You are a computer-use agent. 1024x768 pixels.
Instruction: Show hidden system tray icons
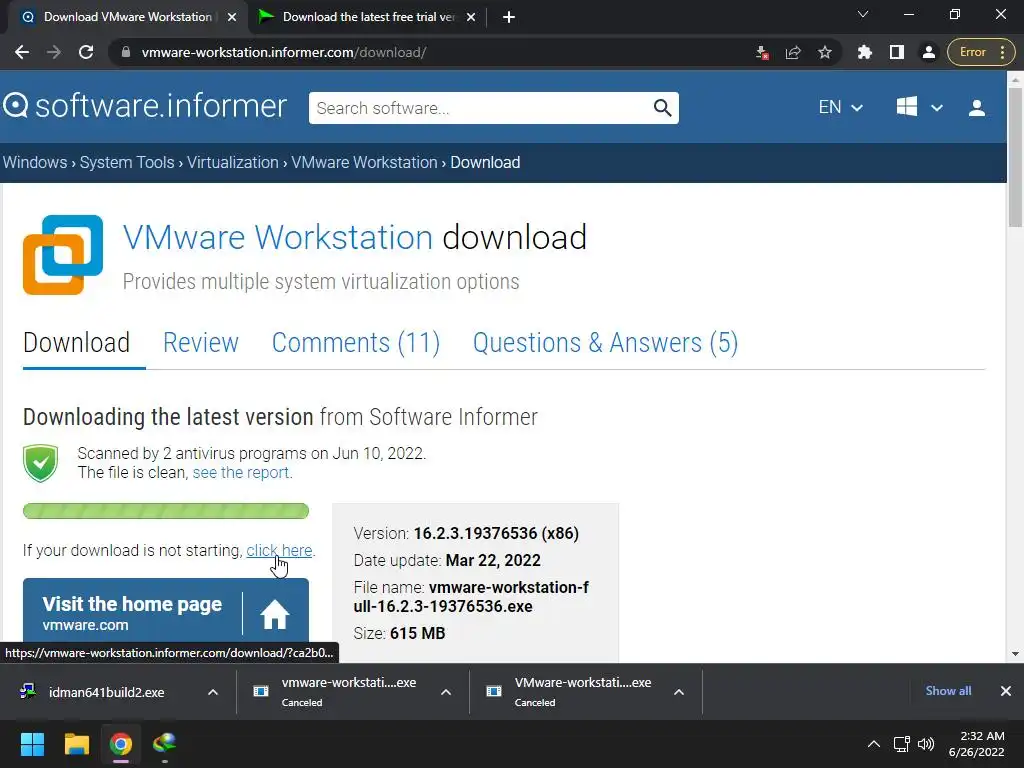(874, 744)
